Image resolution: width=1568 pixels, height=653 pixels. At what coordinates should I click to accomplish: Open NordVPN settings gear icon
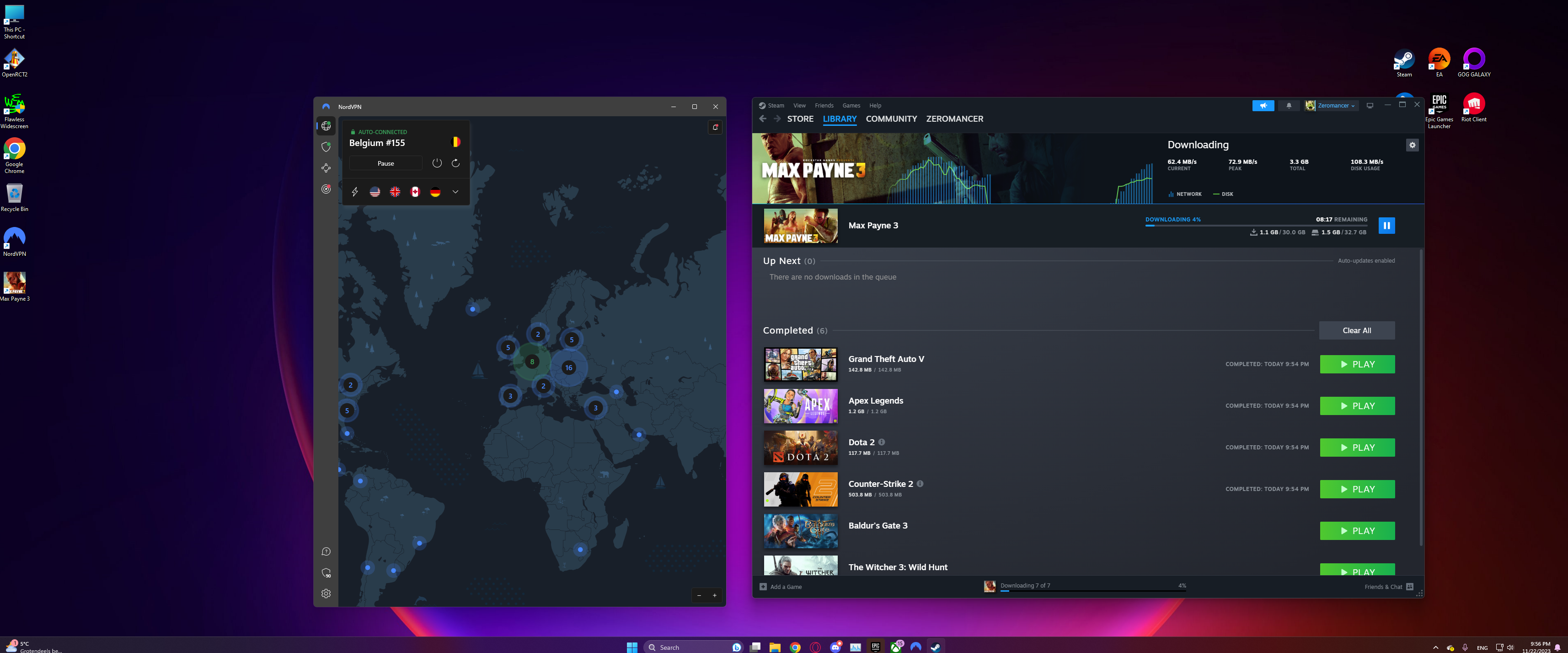(x=326, y=594)
